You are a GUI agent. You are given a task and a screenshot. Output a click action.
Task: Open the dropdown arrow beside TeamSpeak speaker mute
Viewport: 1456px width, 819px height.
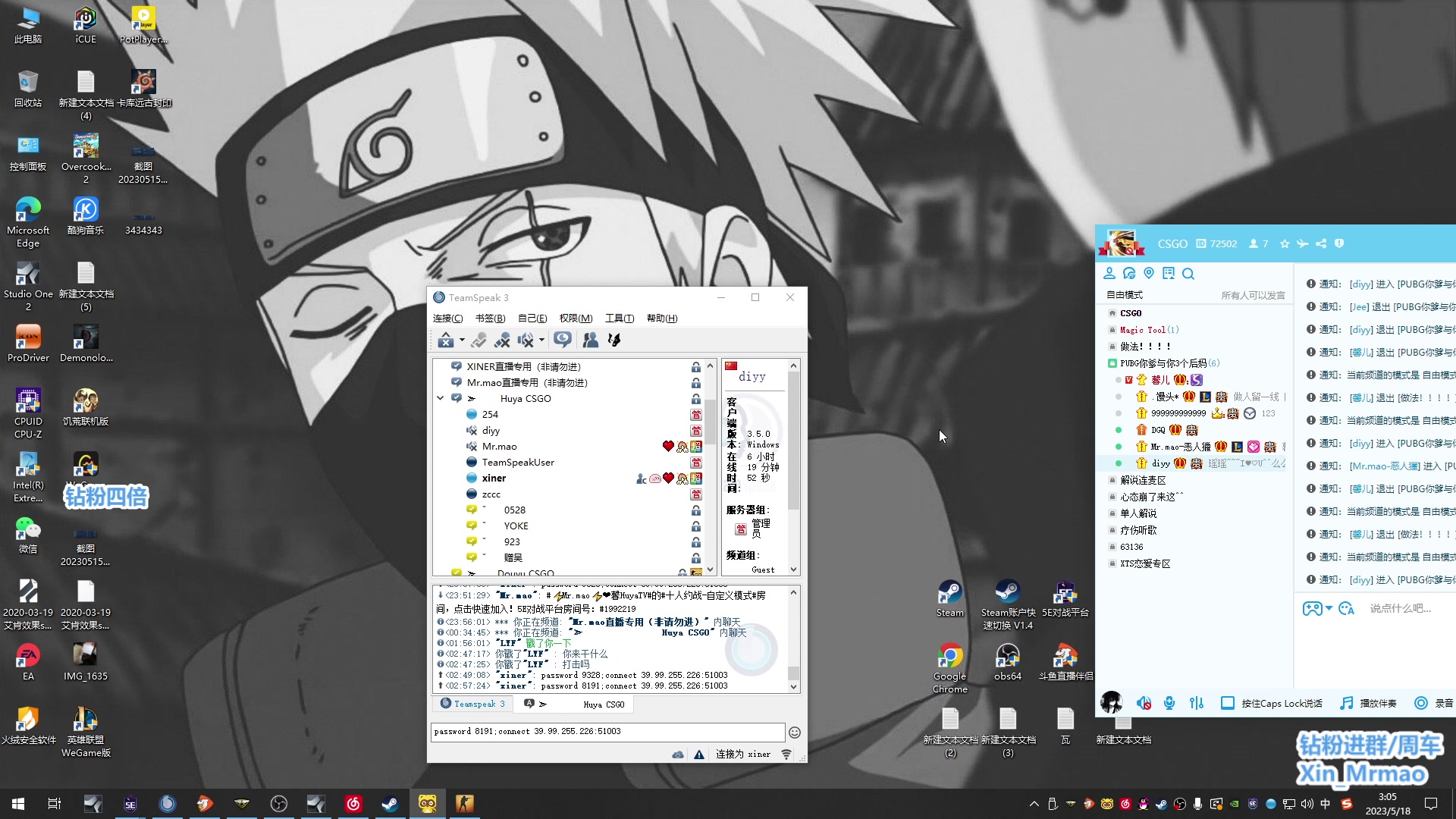(541, 340)
